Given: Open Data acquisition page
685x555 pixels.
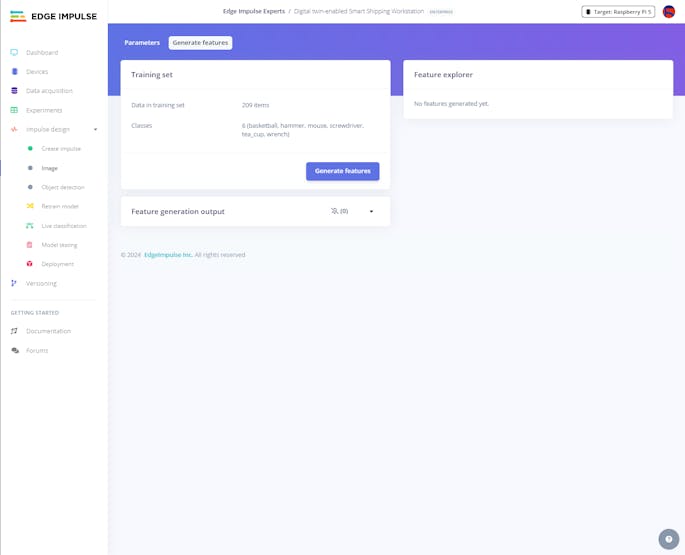Looking at the screenshot, I should tap(49, 91).
